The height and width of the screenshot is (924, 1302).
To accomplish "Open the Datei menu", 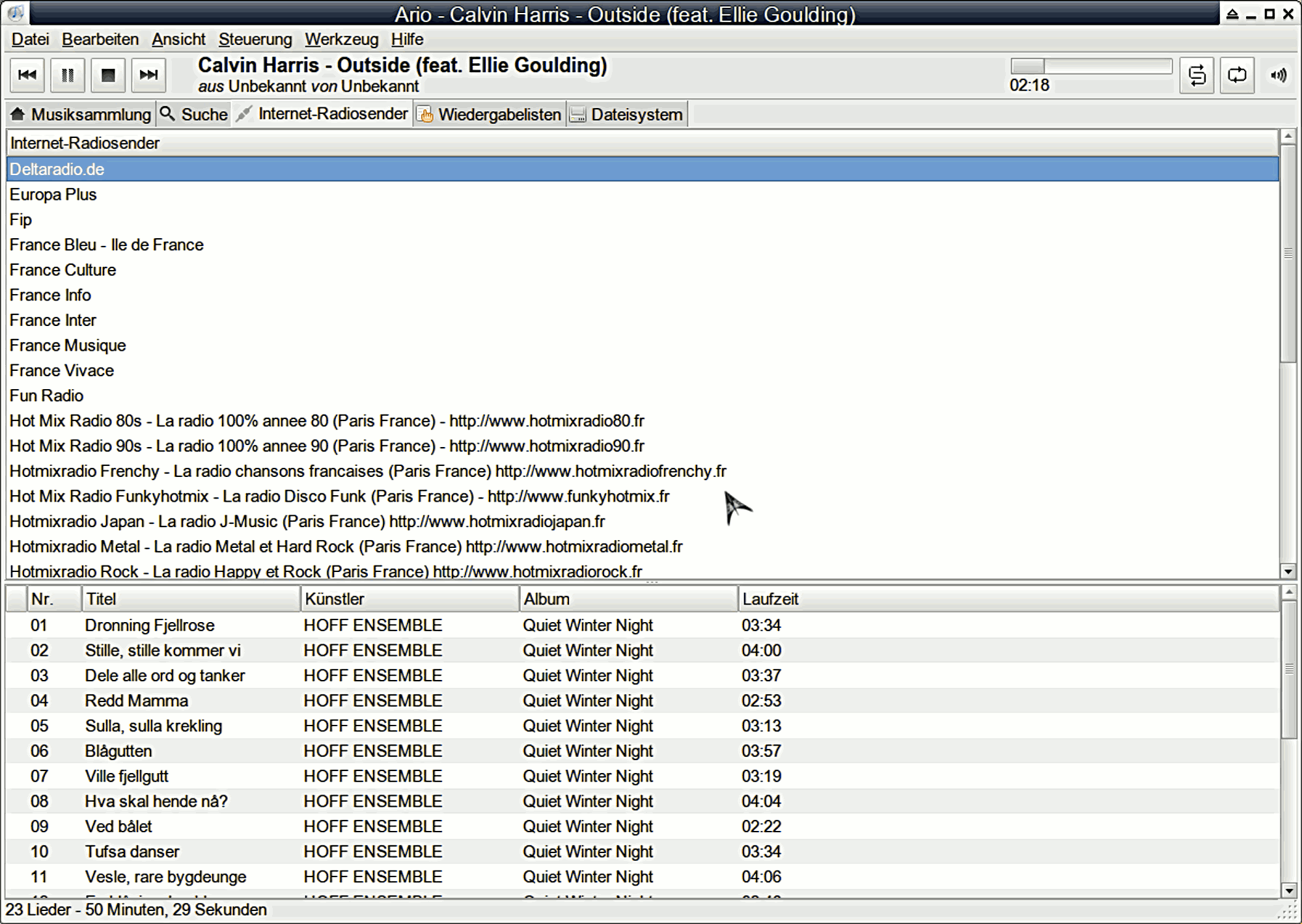I will (x=30, y=40).
